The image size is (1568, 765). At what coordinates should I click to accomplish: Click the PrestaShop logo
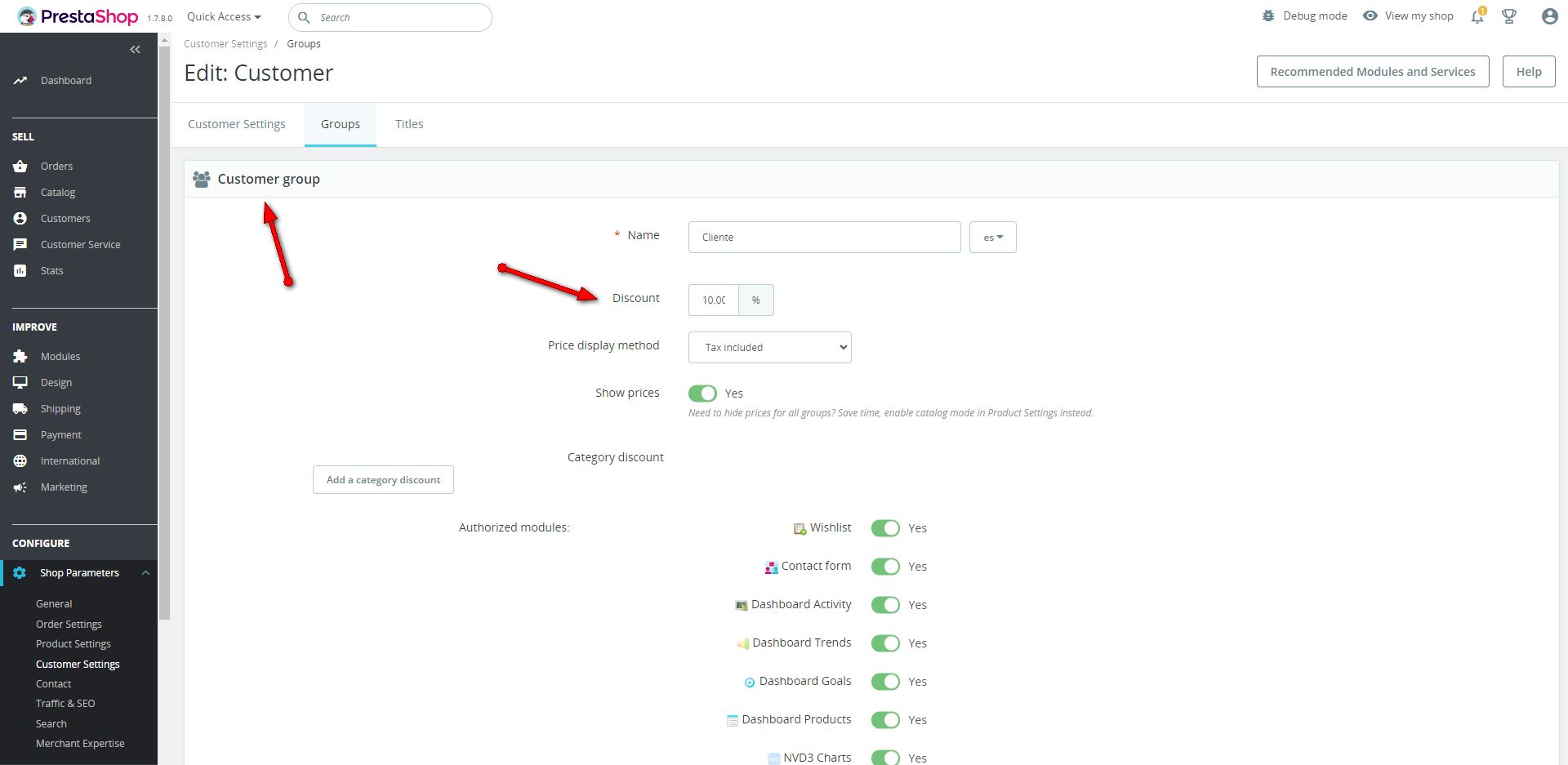click(x=78, y=16)
